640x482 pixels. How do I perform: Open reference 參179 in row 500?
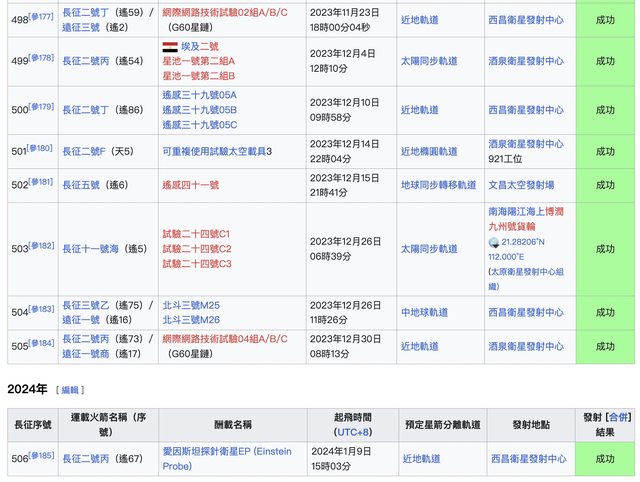(41, 107)
